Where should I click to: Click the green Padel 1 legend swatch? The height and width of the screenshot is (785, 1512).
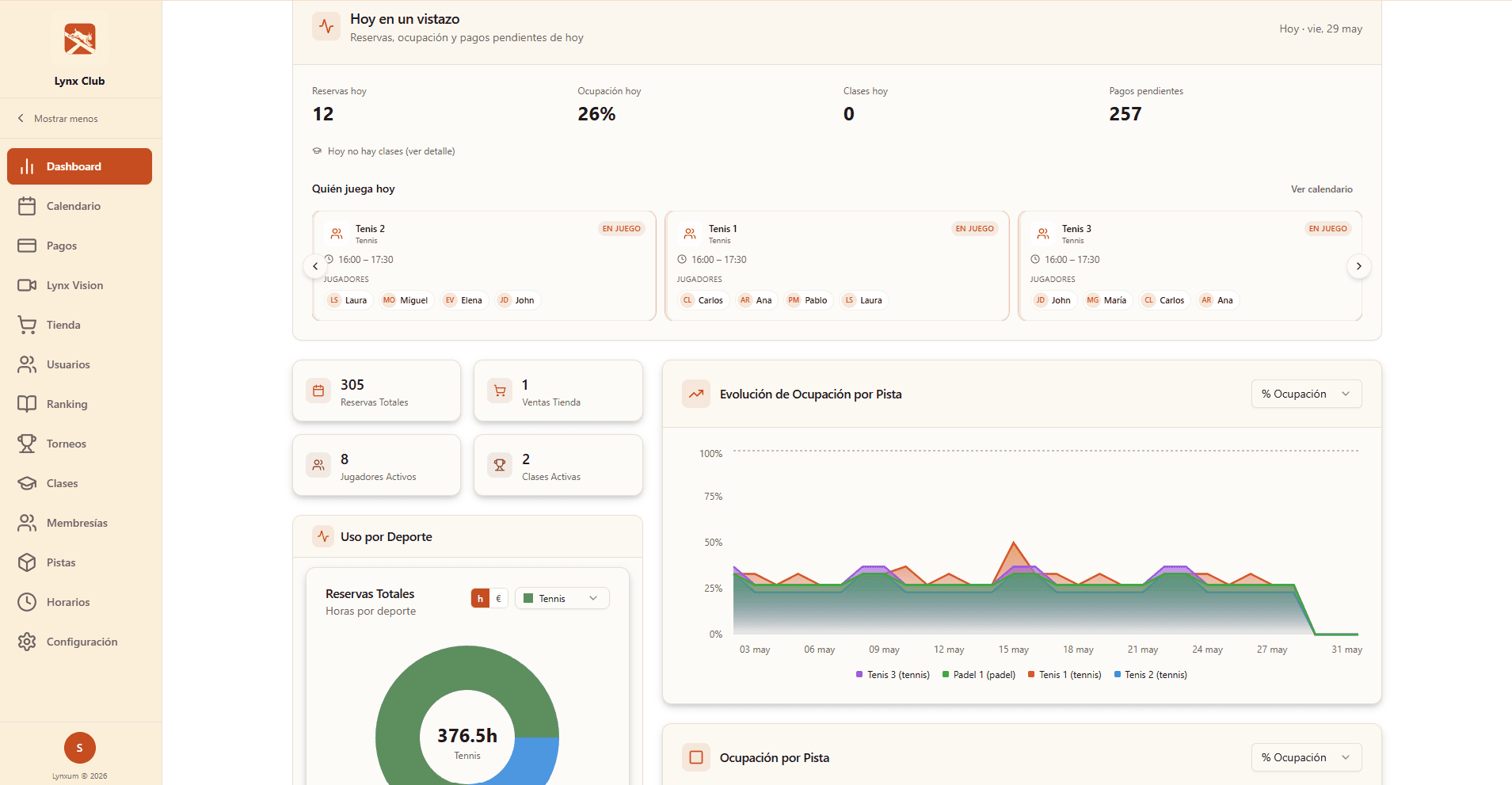(x=946, y=674)
